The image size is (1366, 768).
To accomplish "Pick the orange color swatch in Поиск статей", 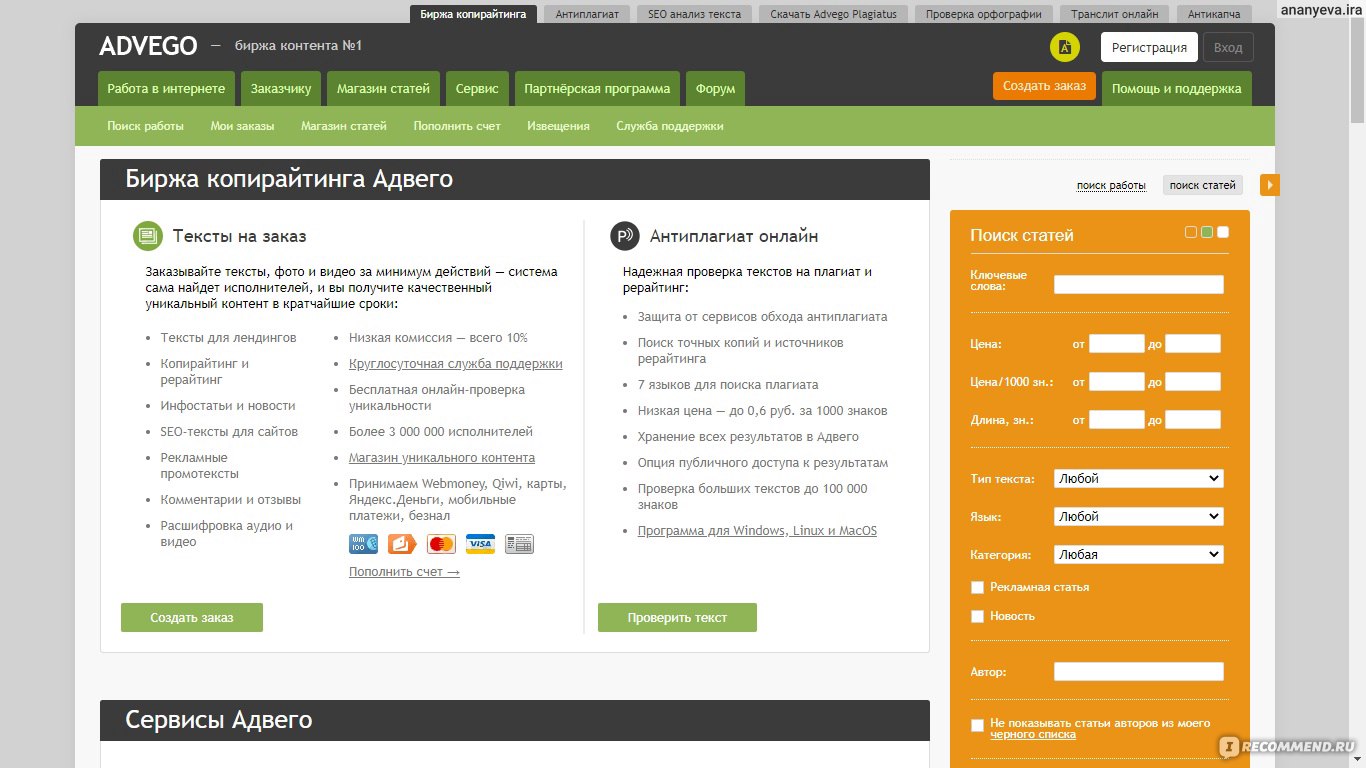I will point(1191,232).
